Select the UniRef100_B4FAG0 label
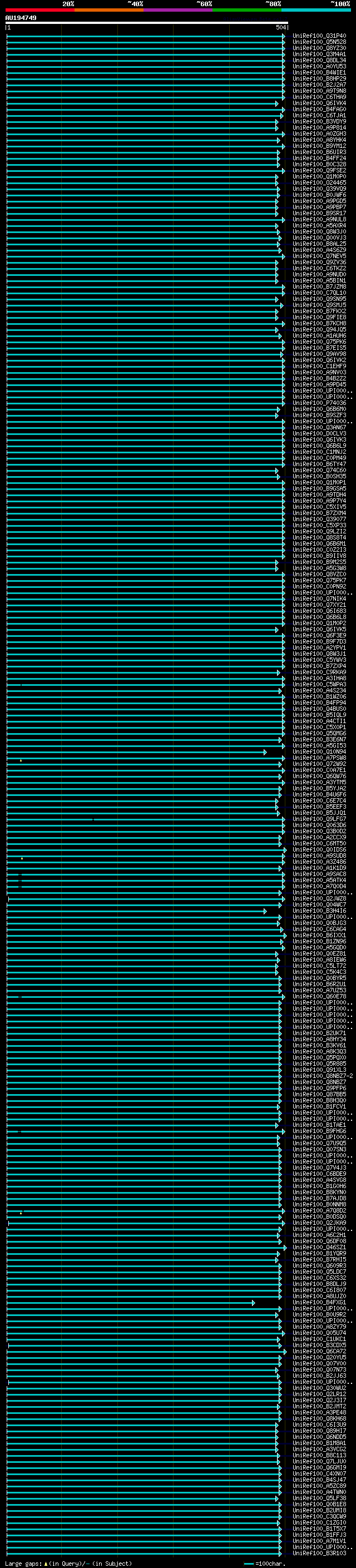Image resolution: width=356 pixels, height=1568 pixels. click(319, 109)
